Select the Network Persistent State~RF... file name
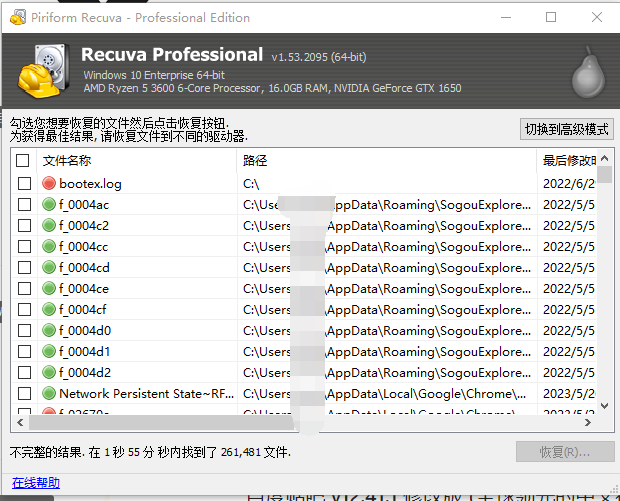This screenshot has width=620, height=501. 146,393
